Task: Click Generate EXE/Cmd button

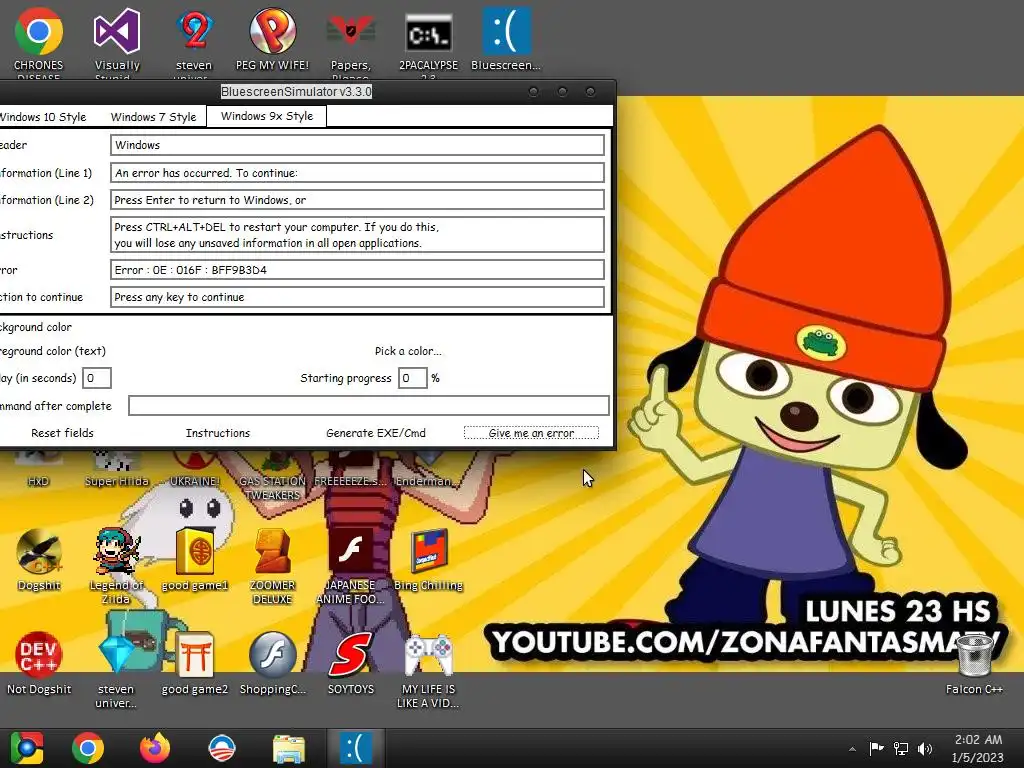Action: point(376,433)
